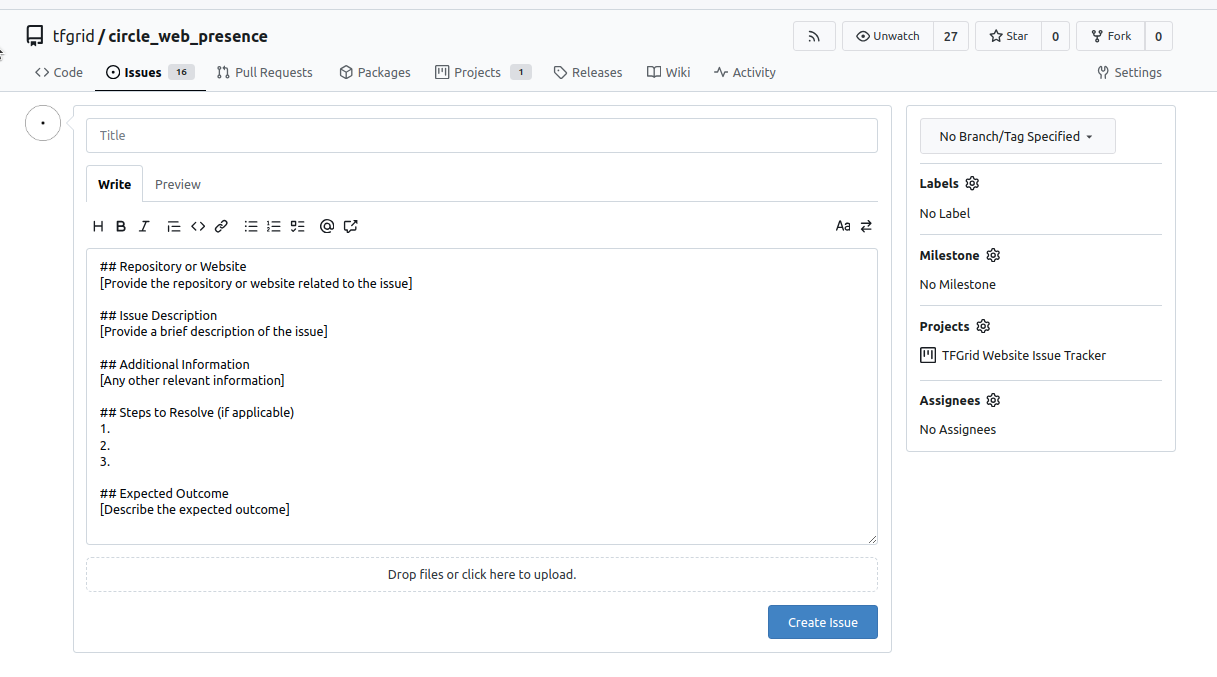1217x677 pixels.
Task: Mention a user with the @ icon
Action: (326, 226)
